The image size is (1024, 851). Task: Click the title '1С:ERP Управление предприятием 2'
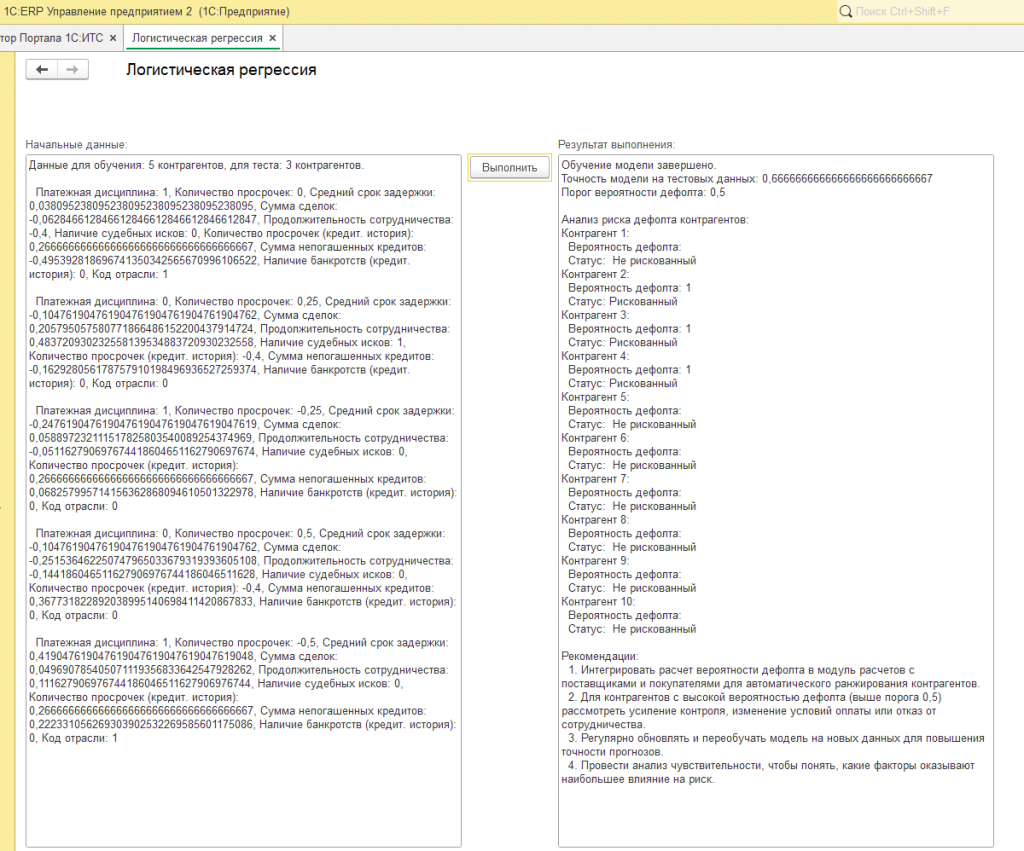point(98,11)
